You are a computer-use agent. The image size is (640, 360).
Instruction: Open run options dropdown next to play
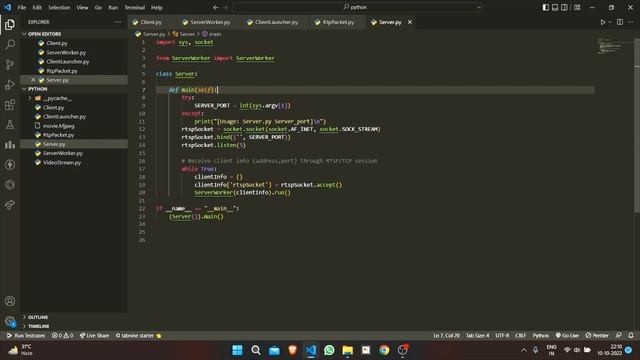pyautogui.click(x=610, y=22)
